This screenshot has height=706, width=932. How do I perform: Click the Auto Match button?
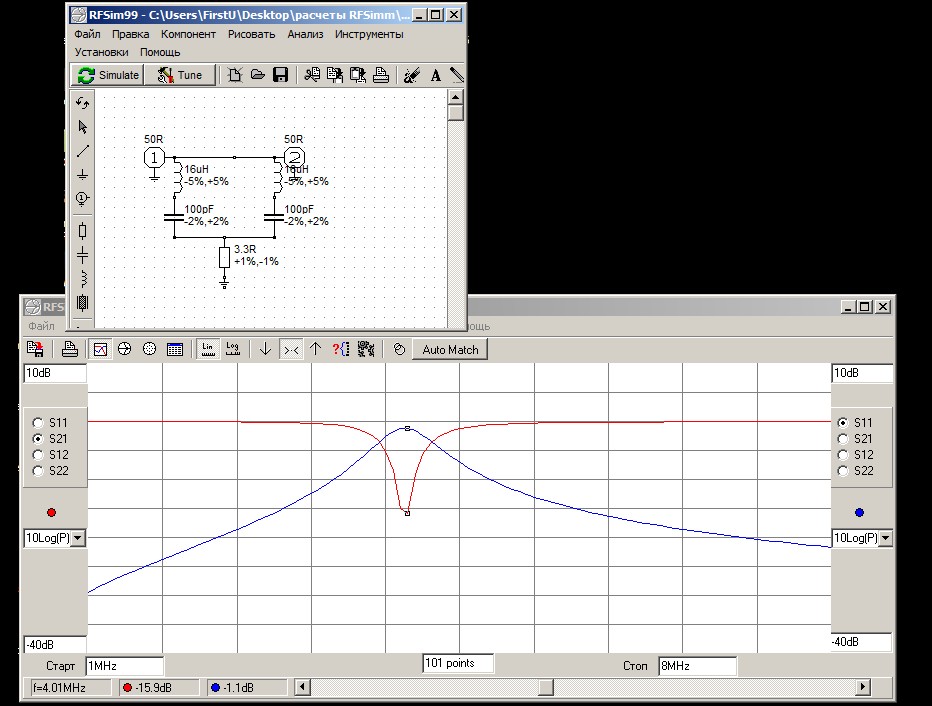450,350
